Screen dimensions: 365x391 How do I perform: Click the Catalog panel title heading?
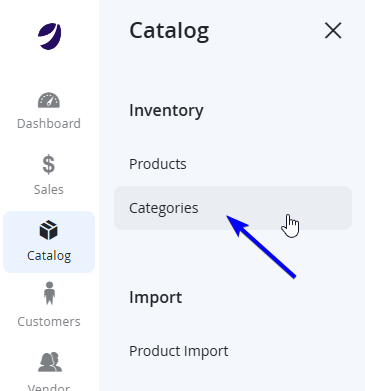pyautogui.click(x=169, y=31)
